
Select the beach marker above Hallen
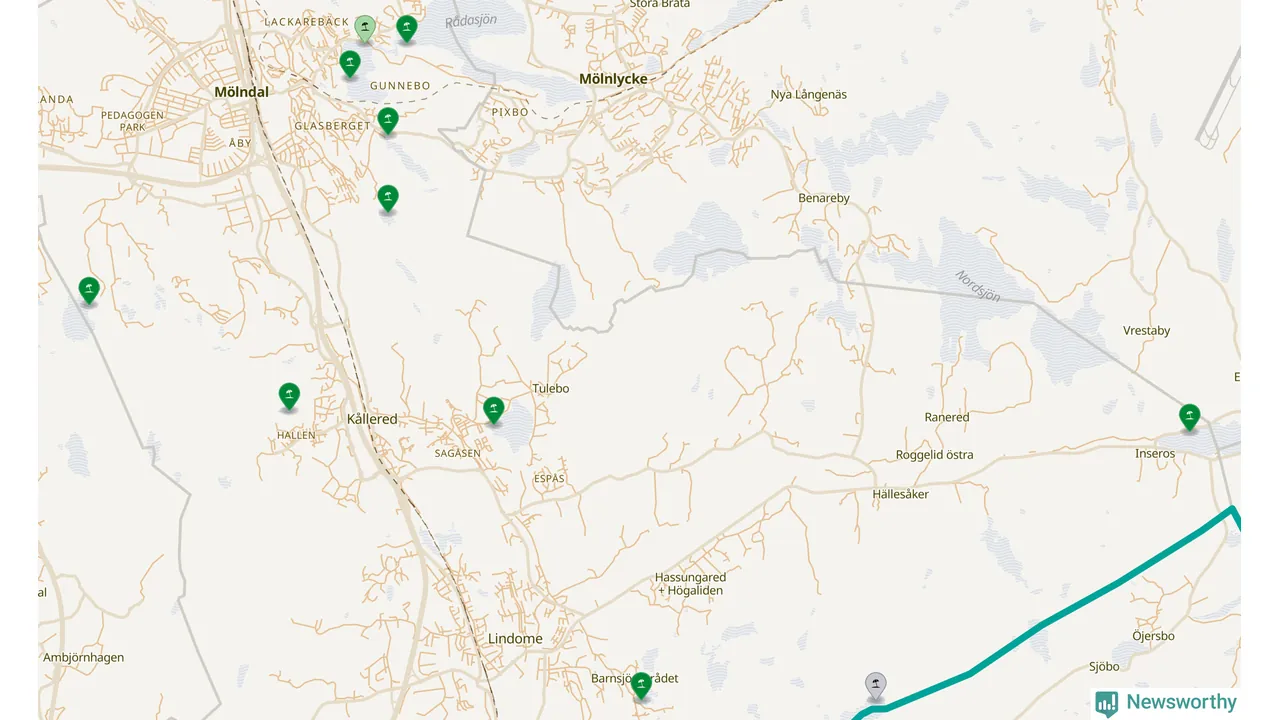(x=289, y=396)
